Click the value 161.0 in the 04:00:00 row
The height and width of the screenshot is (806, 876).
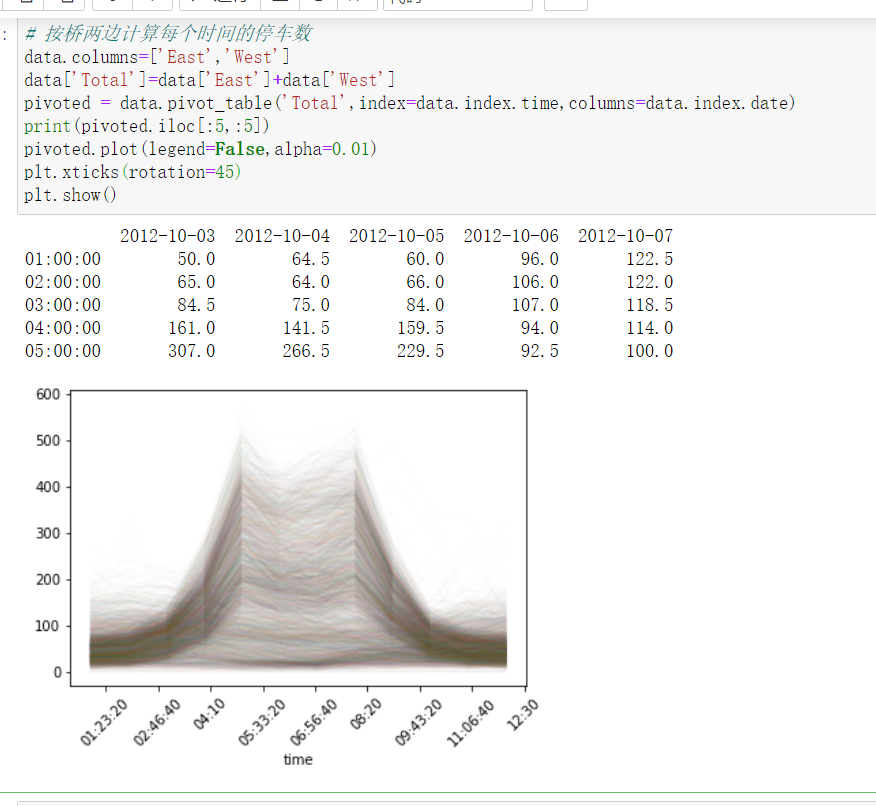(192, 328)
